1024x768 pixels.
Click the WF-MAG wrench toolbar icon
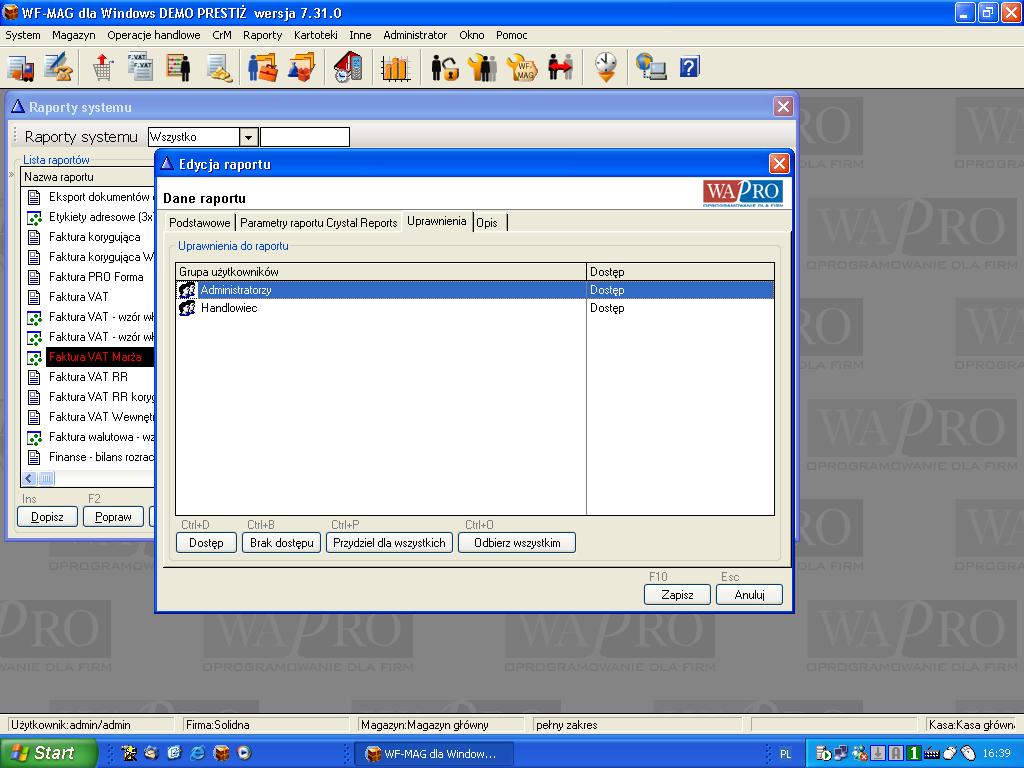[522, 68]
